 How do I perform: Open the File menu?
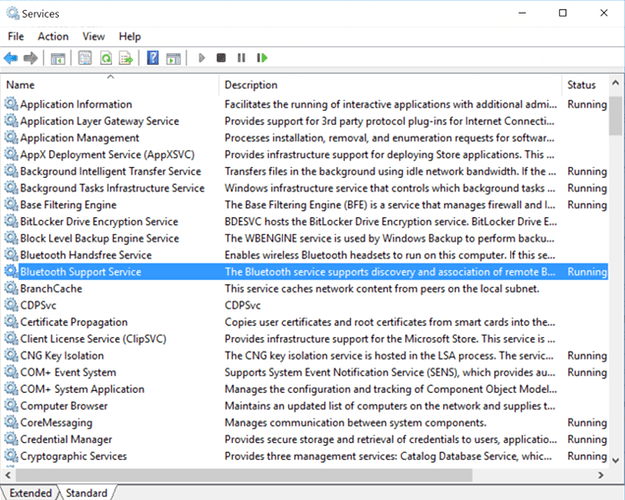(16, 36)
